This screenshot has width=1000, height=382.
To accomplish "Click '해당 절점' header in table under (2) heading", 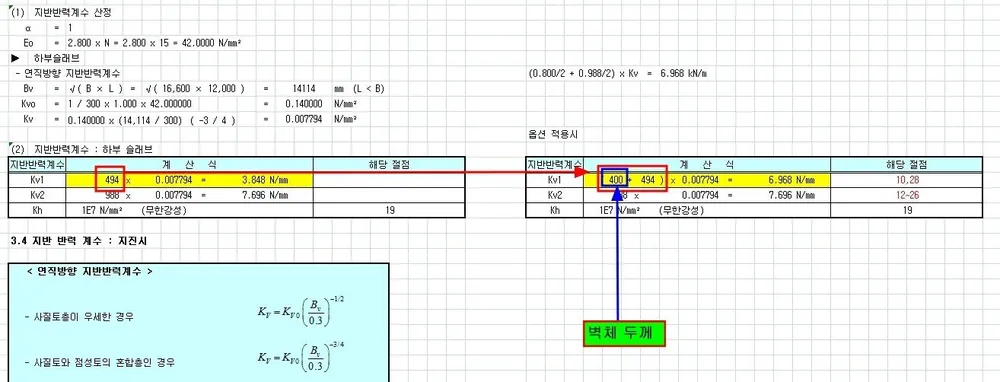I will 388,165.
